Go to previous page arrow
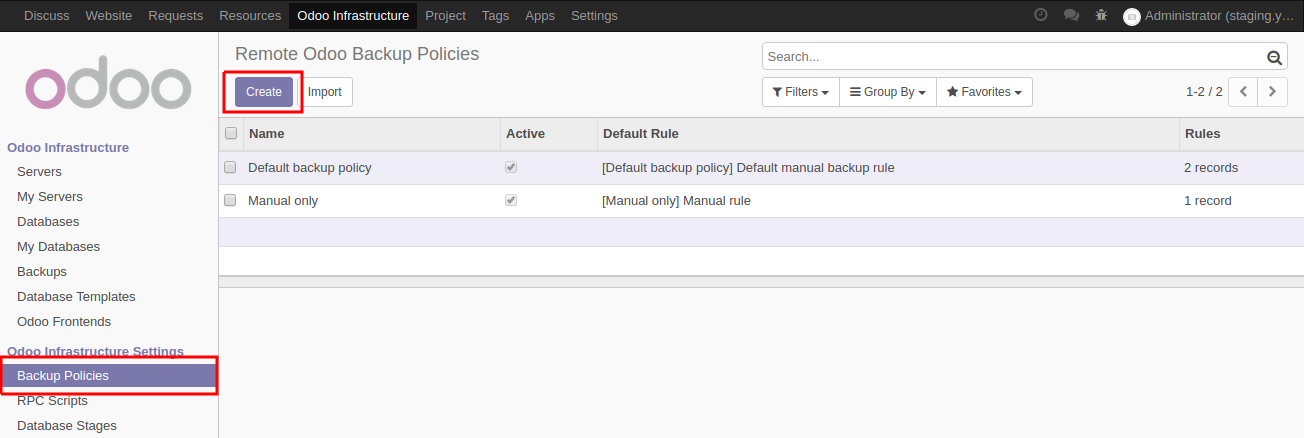The image size is (1304, 438). pos(1243,91)
